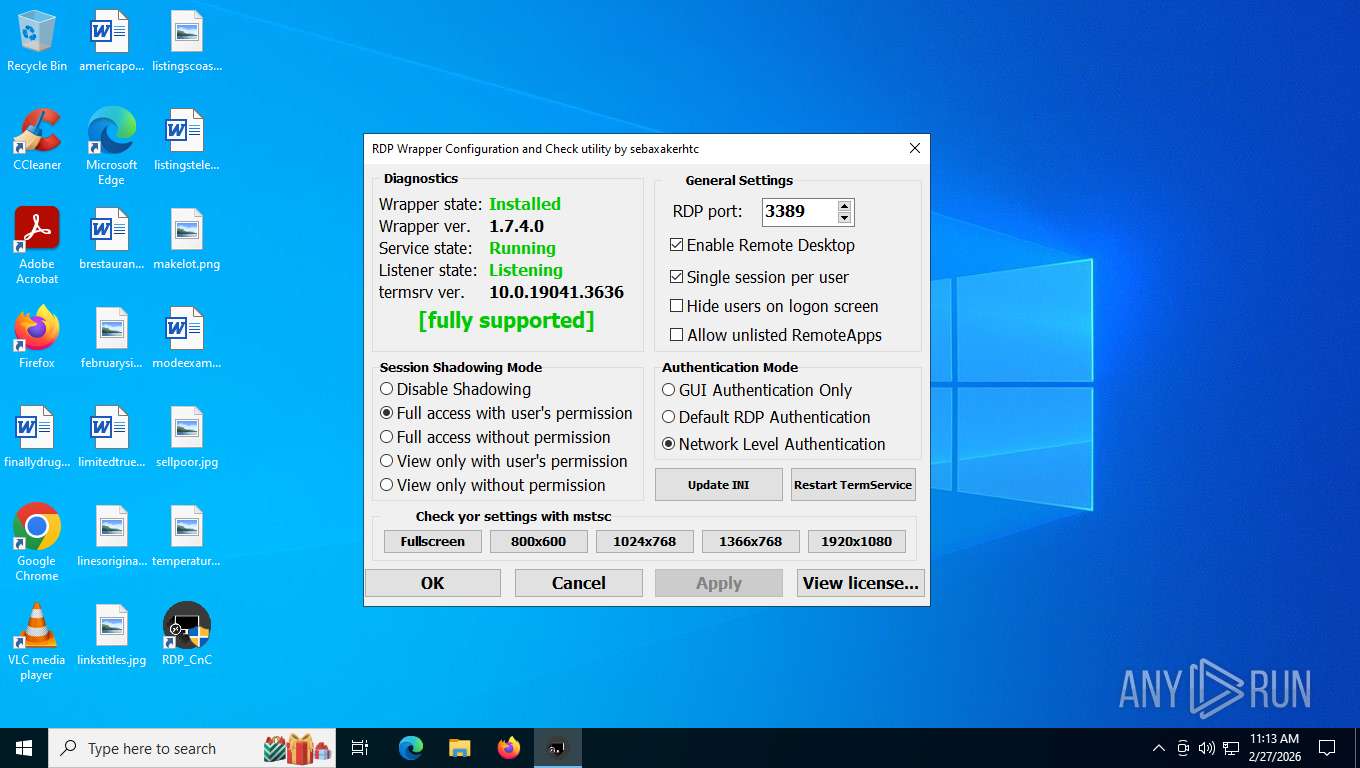Open Task View in the taskbar
Screen dimensions: 1360x768
coord(360,748)
